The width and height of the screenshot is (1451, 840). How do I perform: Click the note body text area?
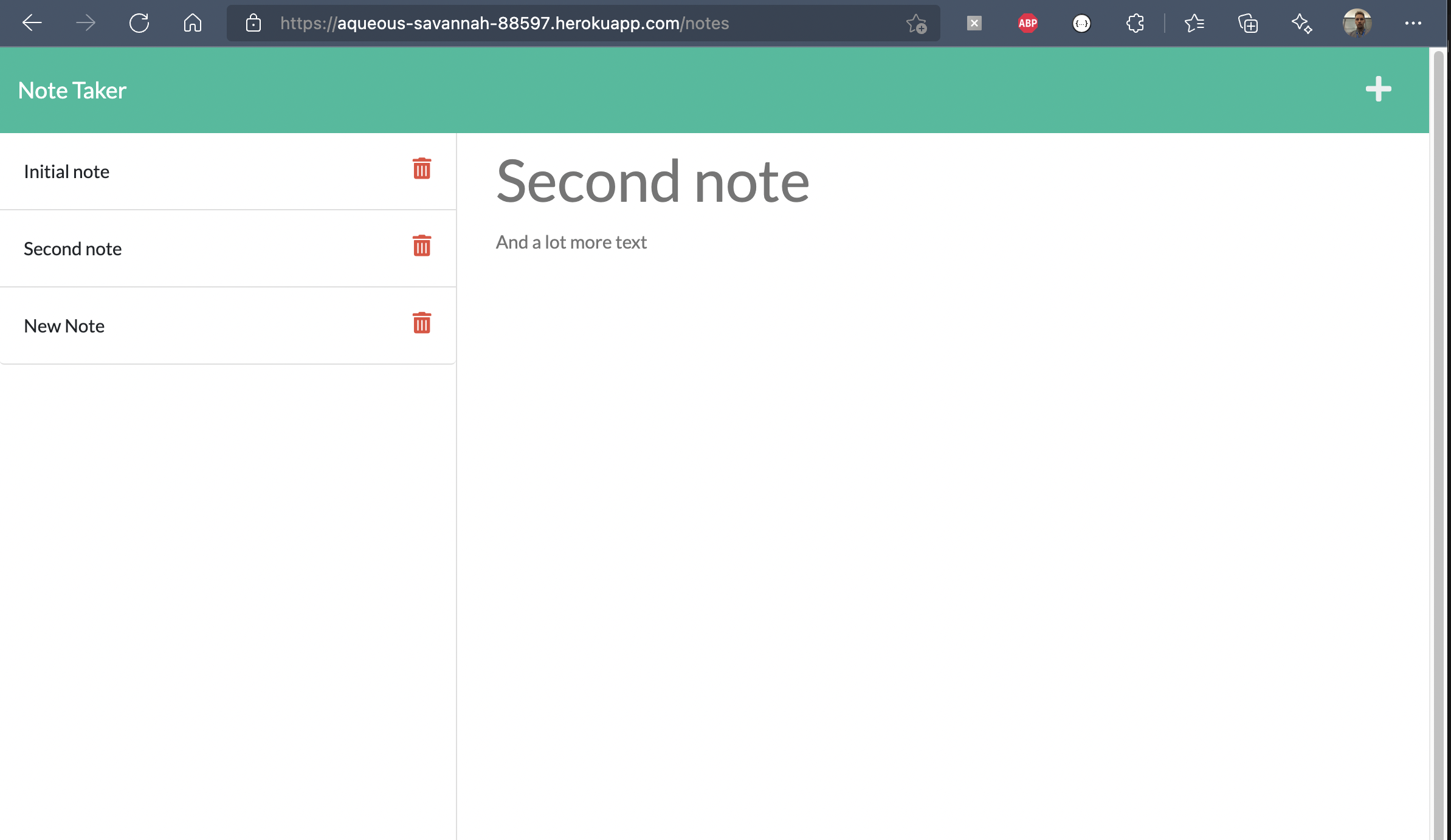[x=571, y=243]
